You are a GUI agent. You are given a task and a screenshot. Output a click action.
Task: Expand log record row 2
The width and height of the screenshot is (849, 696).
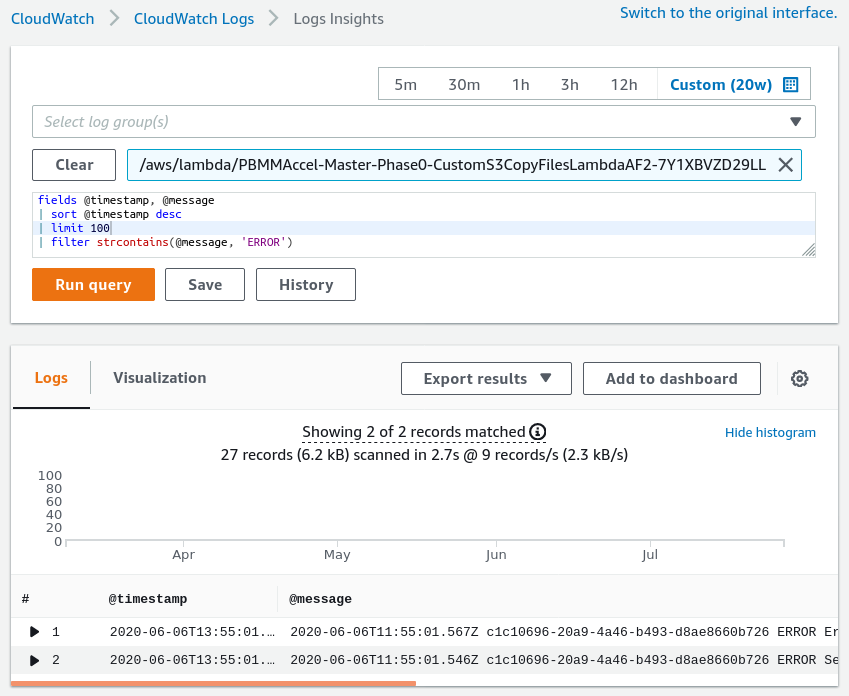tap(35, 660)
